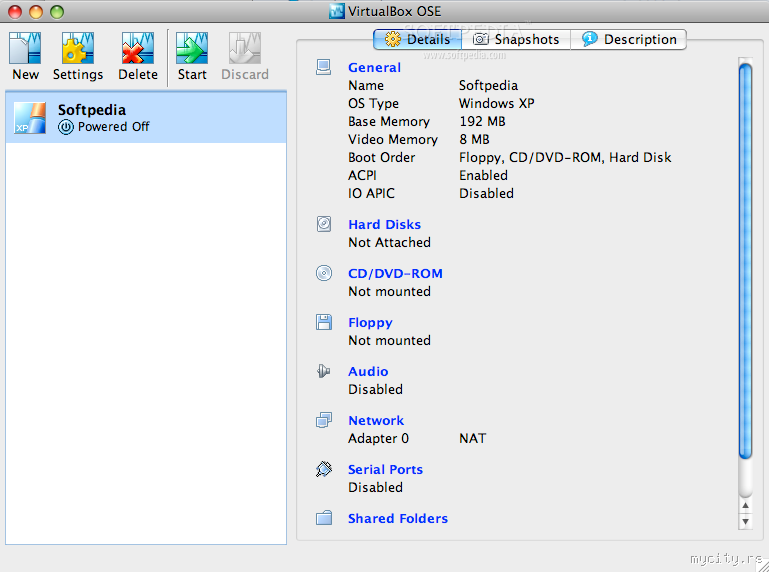Click the Floppy diskette icon

[324, 322]
